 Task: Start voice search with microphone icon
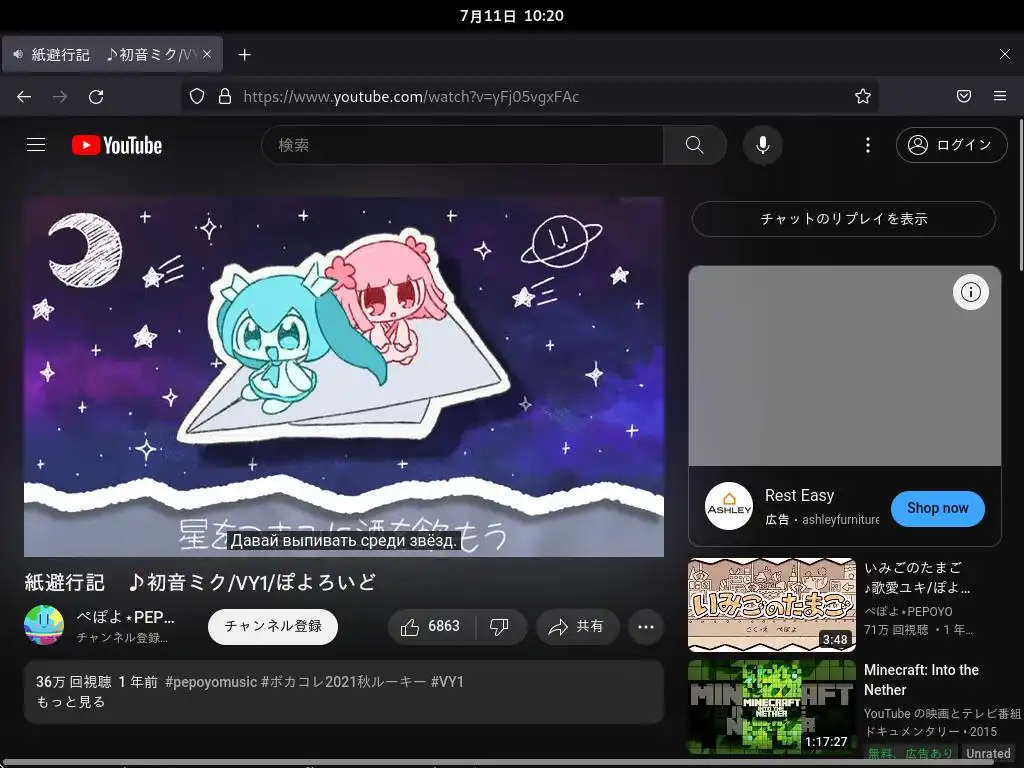(763, 145)
